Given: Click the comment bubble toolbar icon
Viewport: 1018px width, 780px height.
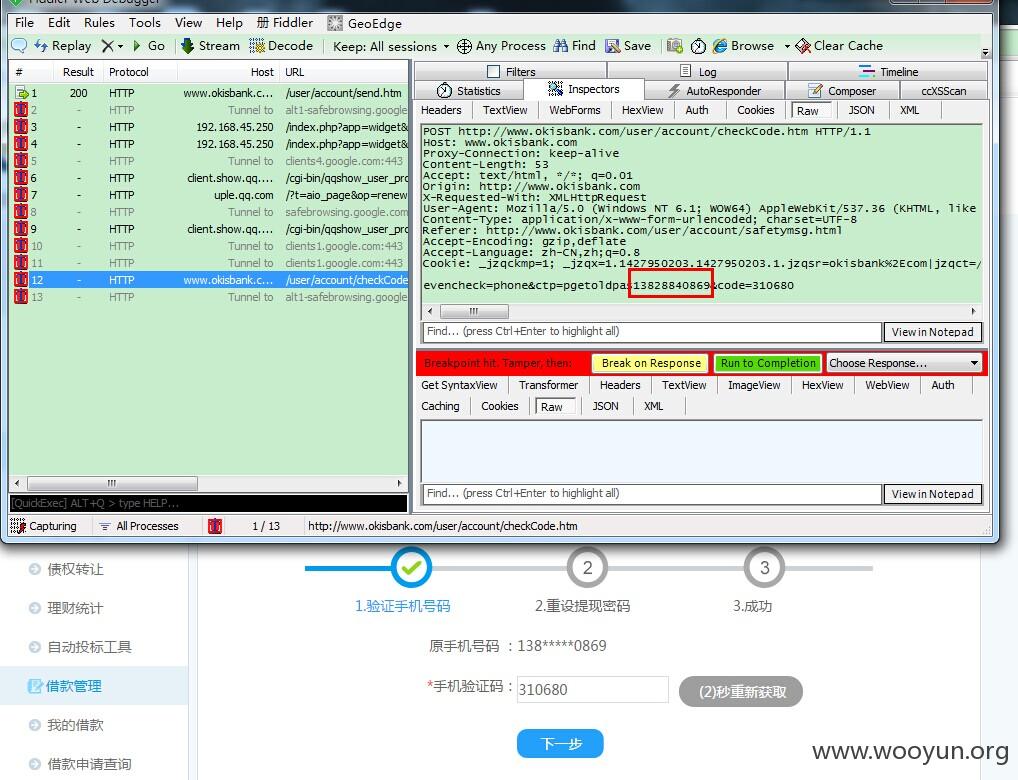Looking at the screenshot, I should tap(19, 45).
